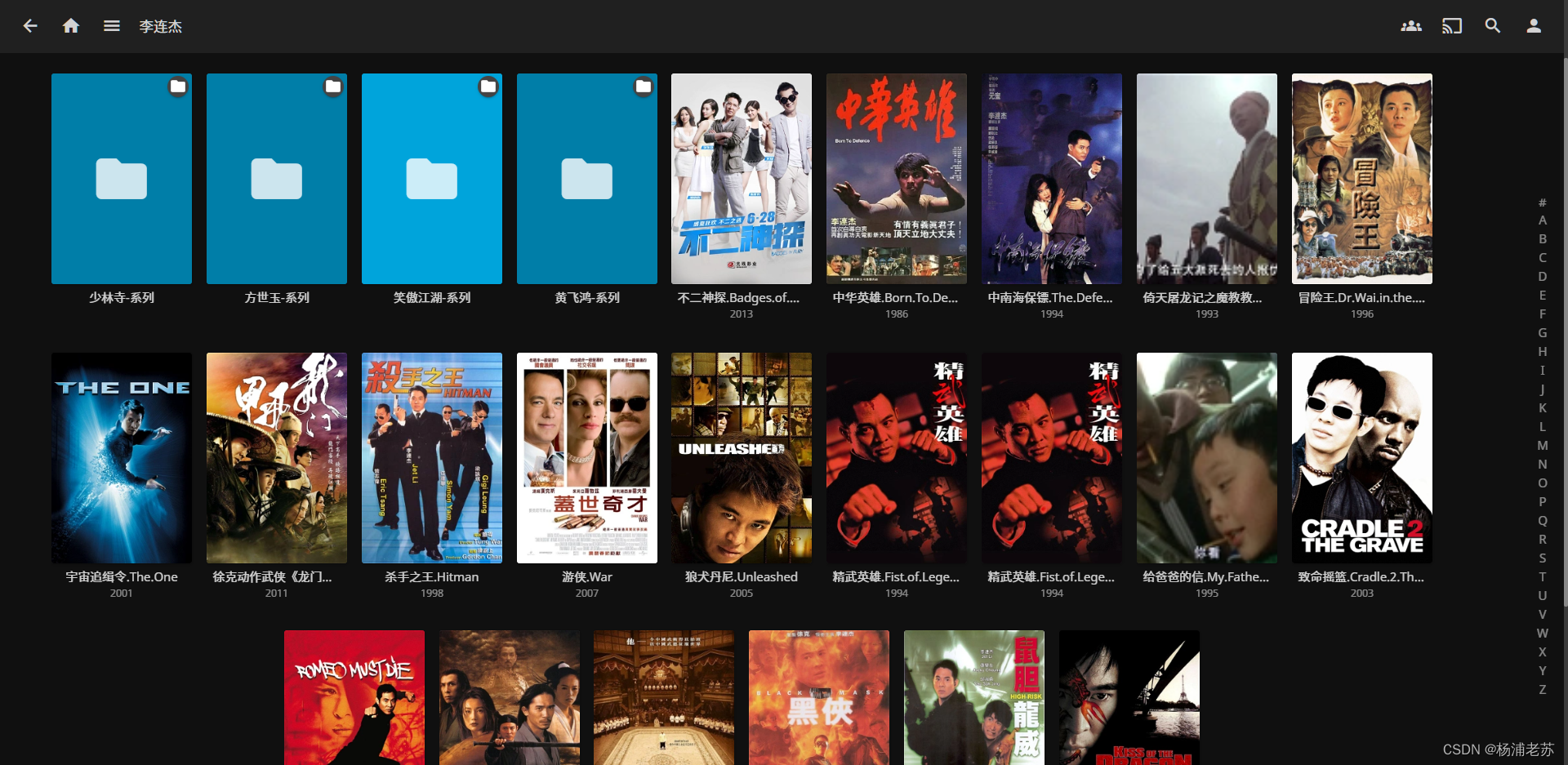Image resolution: width=1568 pixels, height=765 pixels.
Task: Open the SyncPlay group icon
Action: [1411, 26]
